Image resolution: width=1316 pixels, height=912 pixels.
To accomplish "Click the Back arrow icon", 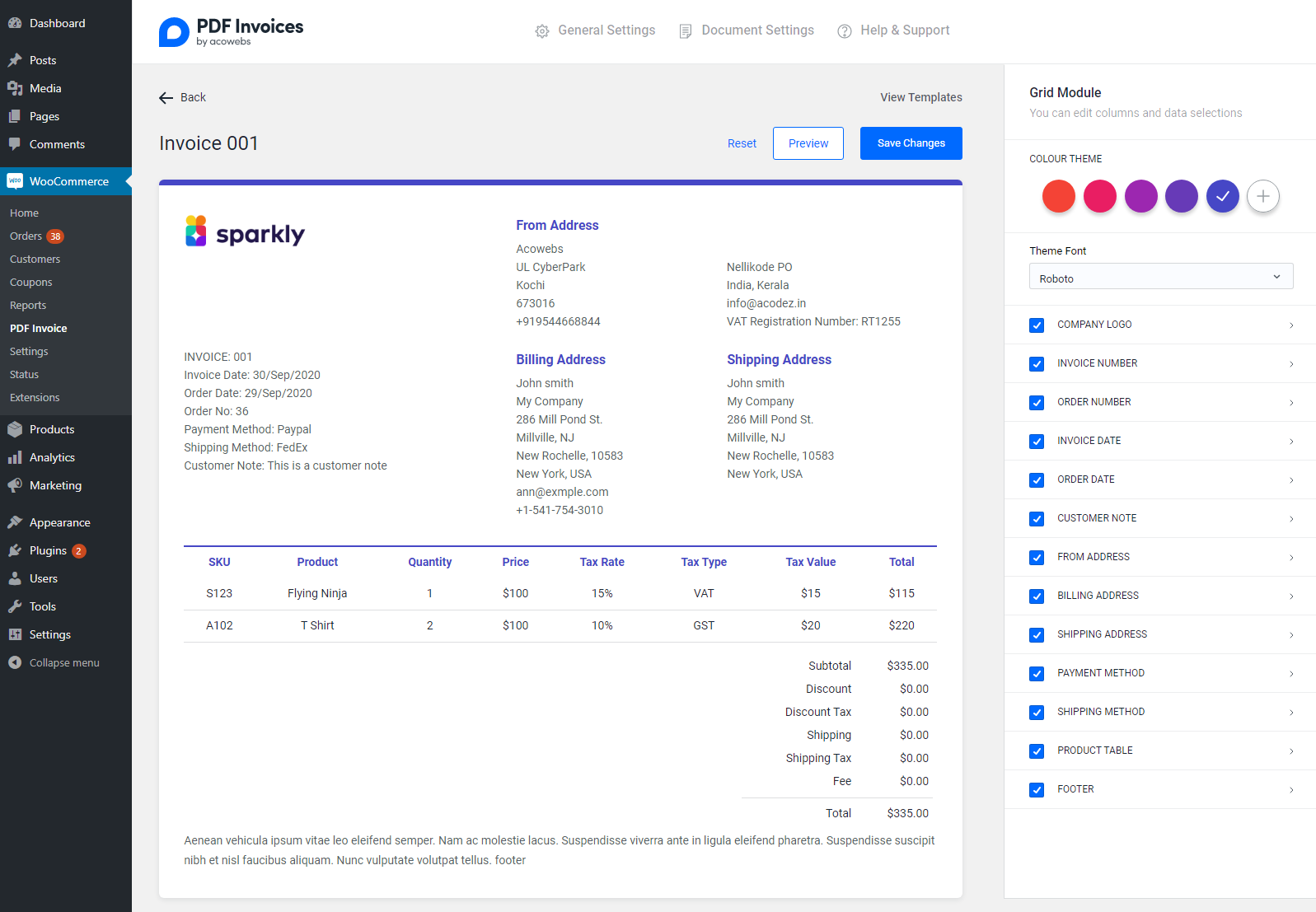I will pyautogui.click(x=166, y=98).
